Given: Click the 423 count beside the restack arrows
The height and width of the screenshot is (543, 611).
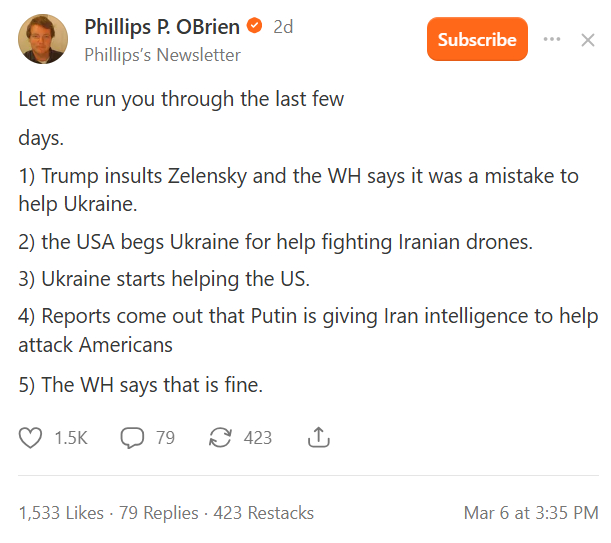Looking at the screenshot, I should (257, 437).
